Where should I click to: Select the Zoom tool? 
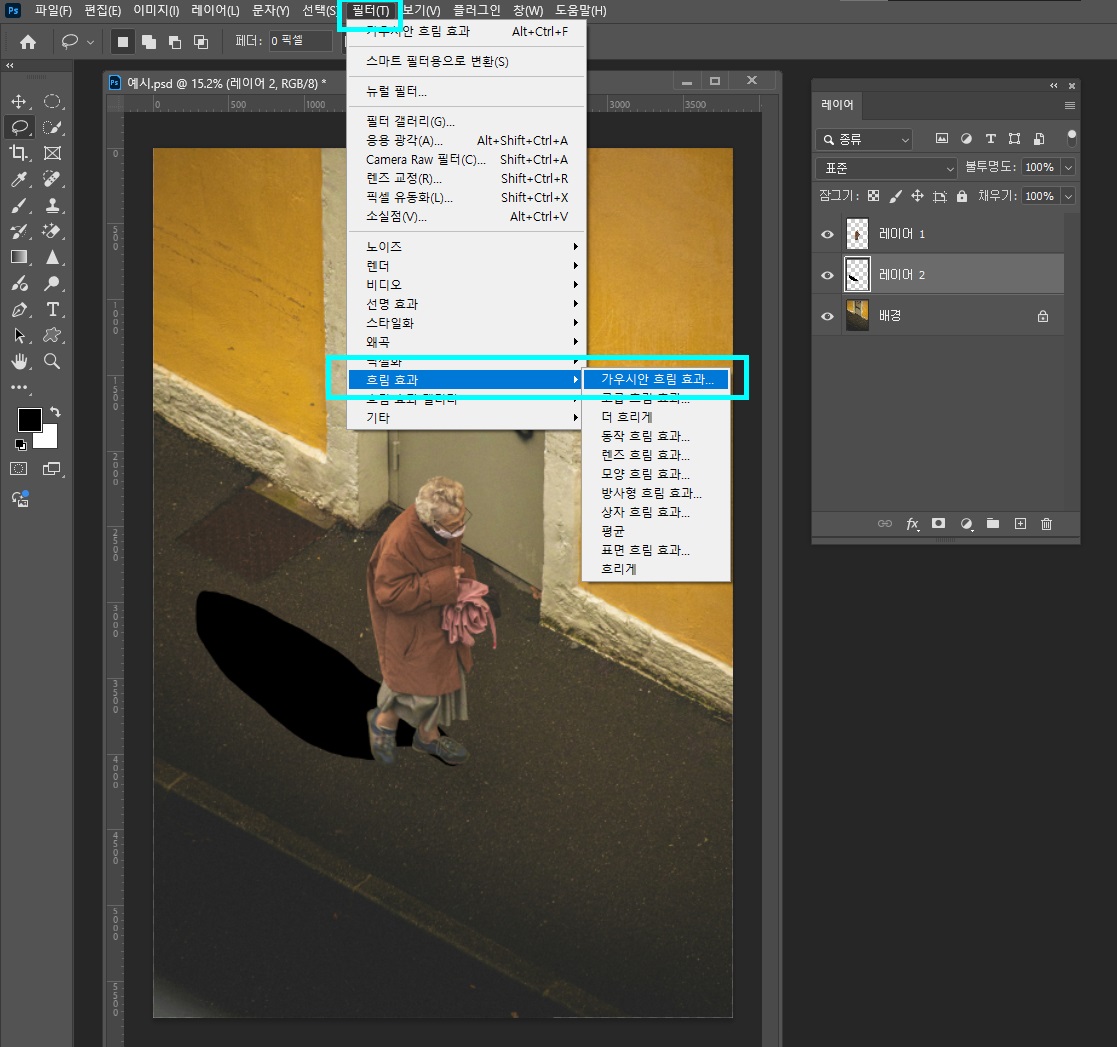(x=53, y=362)
